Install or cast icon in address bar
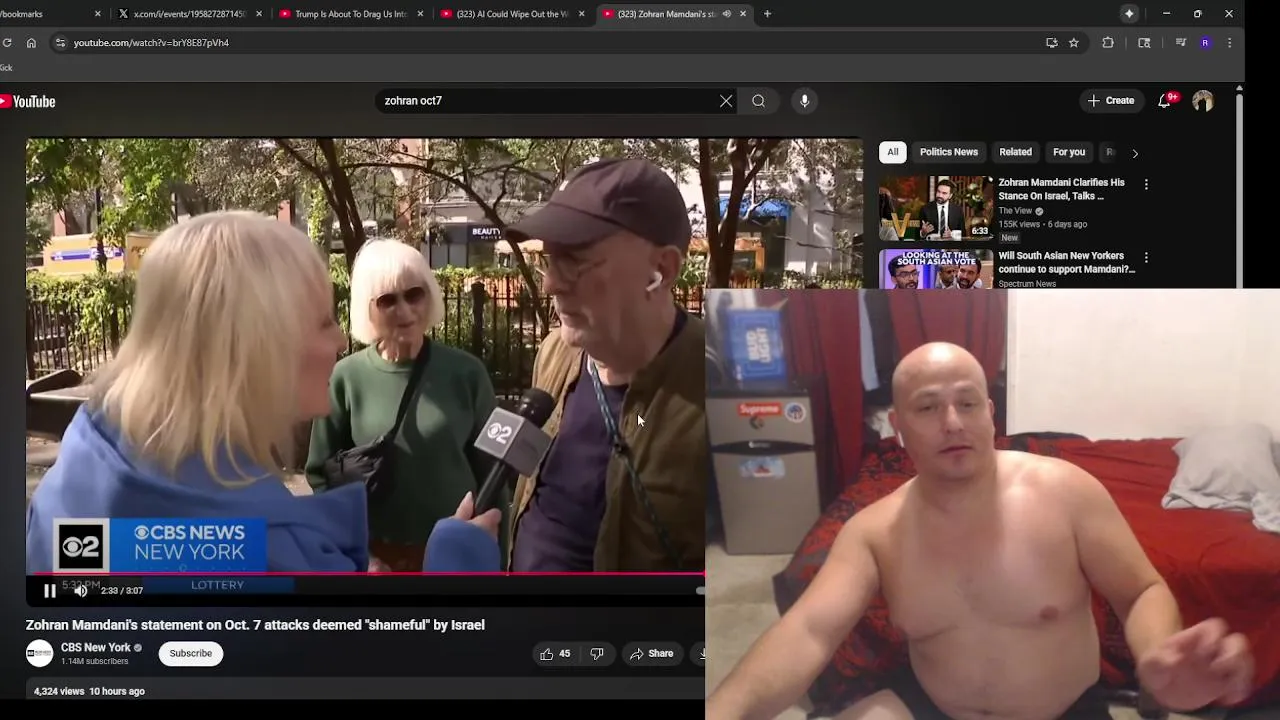This screenshot has height=720, width=1280. click(x=1051, y=43)
